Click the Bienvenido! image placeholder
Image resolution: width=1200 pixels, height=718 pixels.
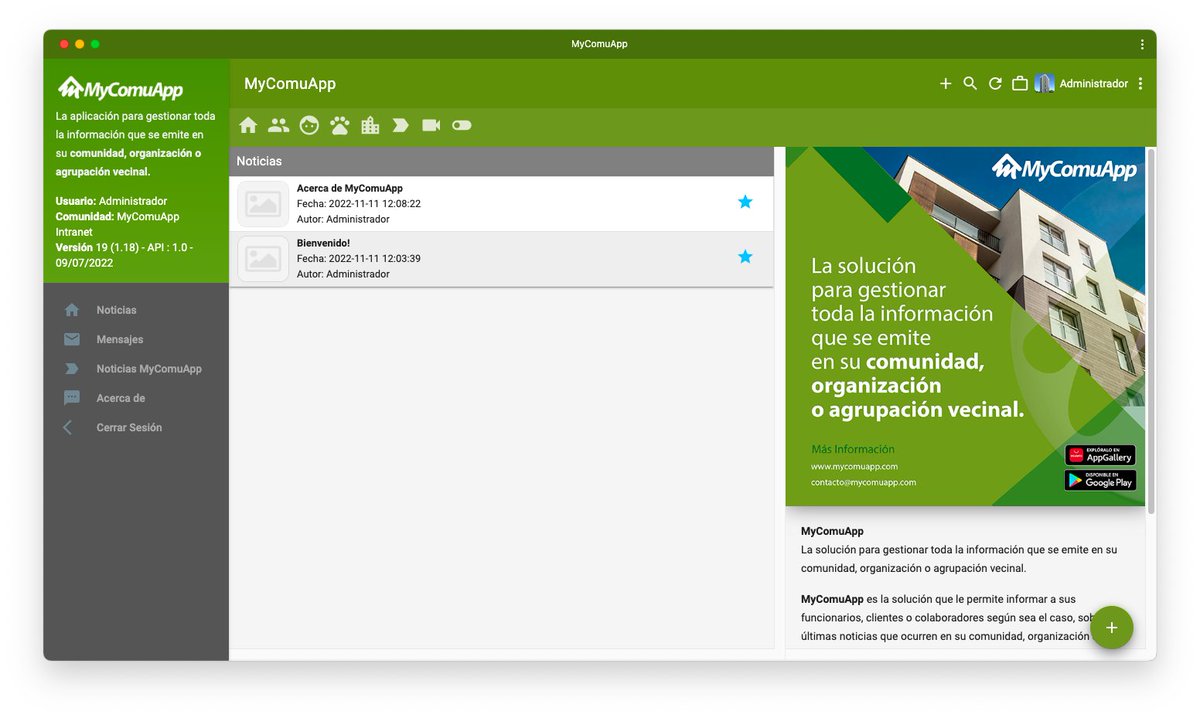pyautogui.click(x=263, y=259)
